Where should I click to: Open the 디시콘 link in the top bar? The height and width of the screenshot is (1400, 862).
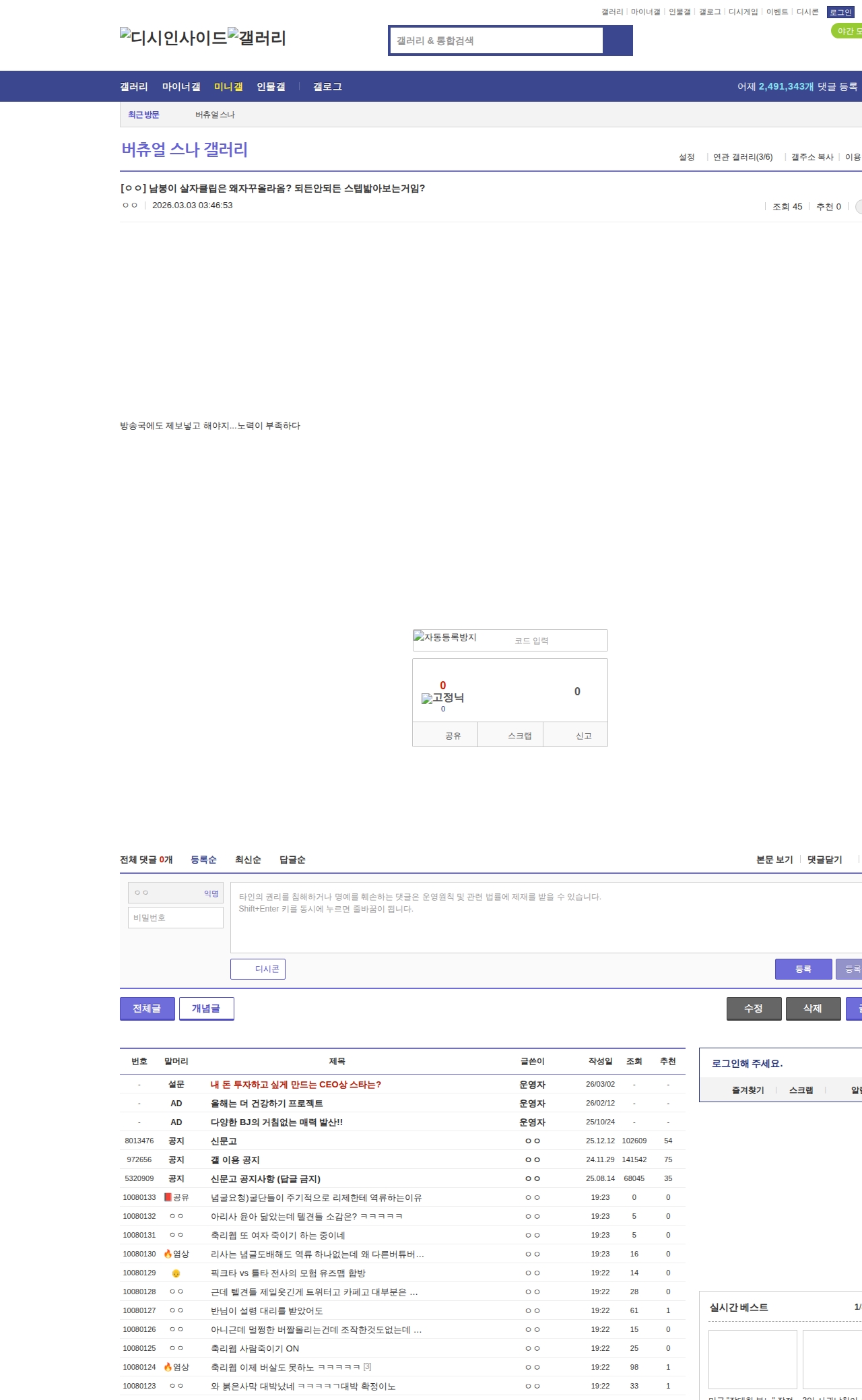pos(807,11)
